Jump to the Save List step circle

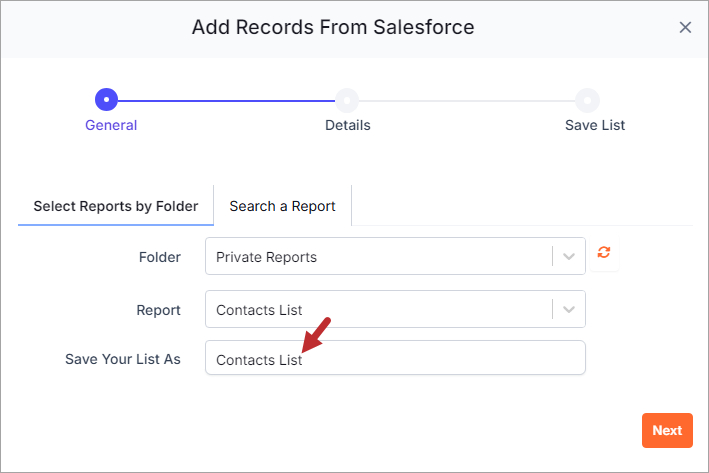coord(587,100)
